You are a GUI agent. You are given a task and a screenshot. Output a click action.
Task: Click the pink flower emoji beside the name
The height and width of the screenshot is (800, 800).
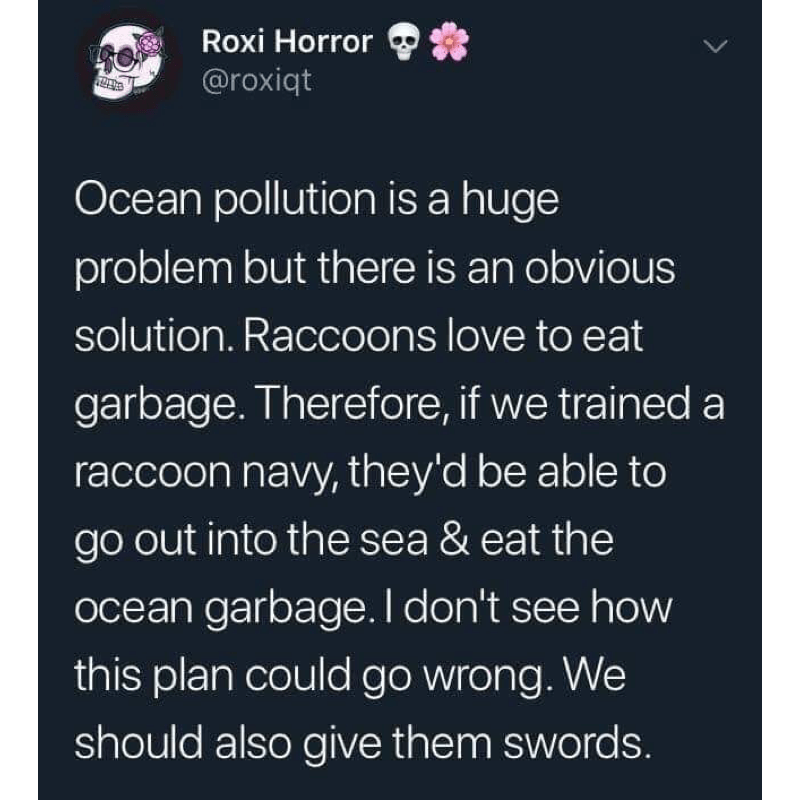(x=449, y=41)
